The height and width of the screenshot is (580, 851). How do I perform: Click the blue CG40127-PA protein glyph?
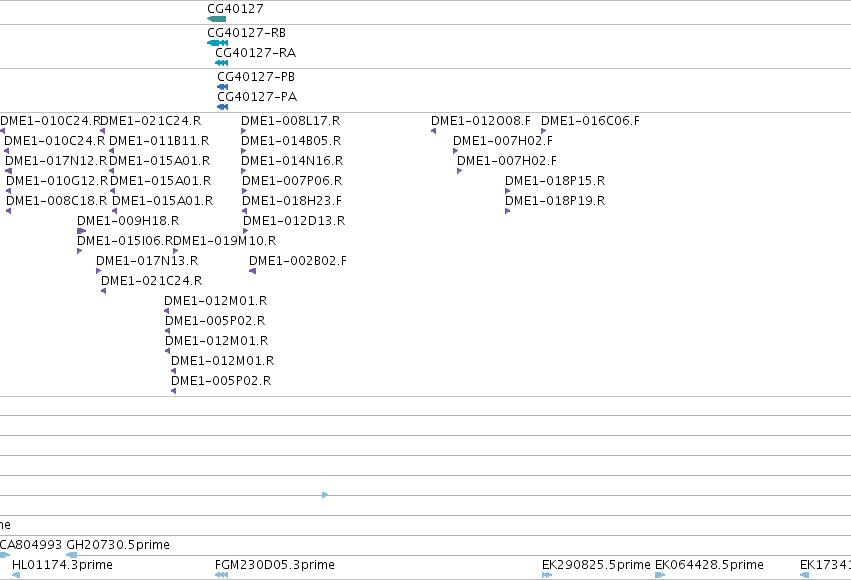(x=223, y=107)
